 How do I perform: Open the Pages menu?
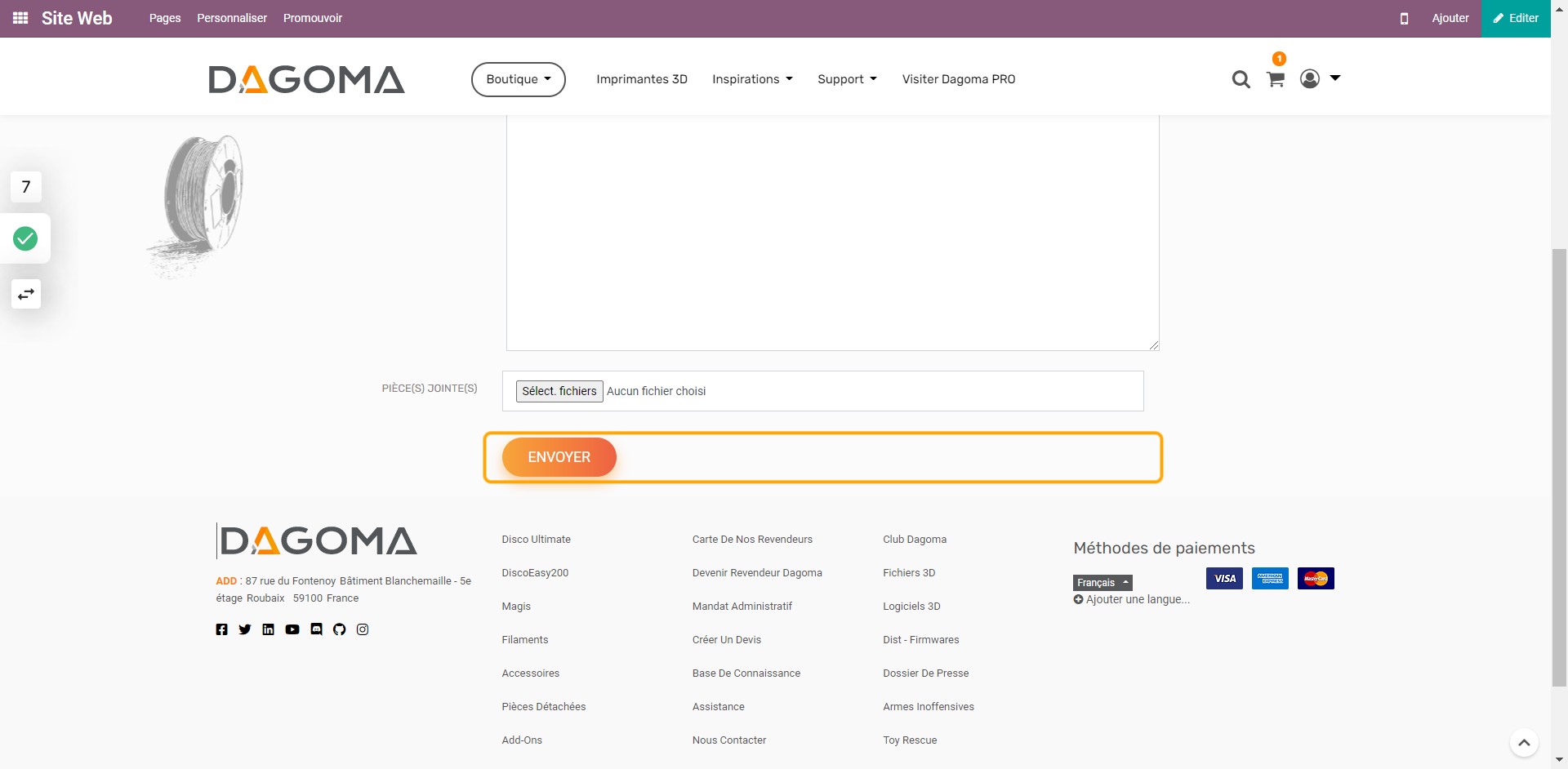click(165, 18)
